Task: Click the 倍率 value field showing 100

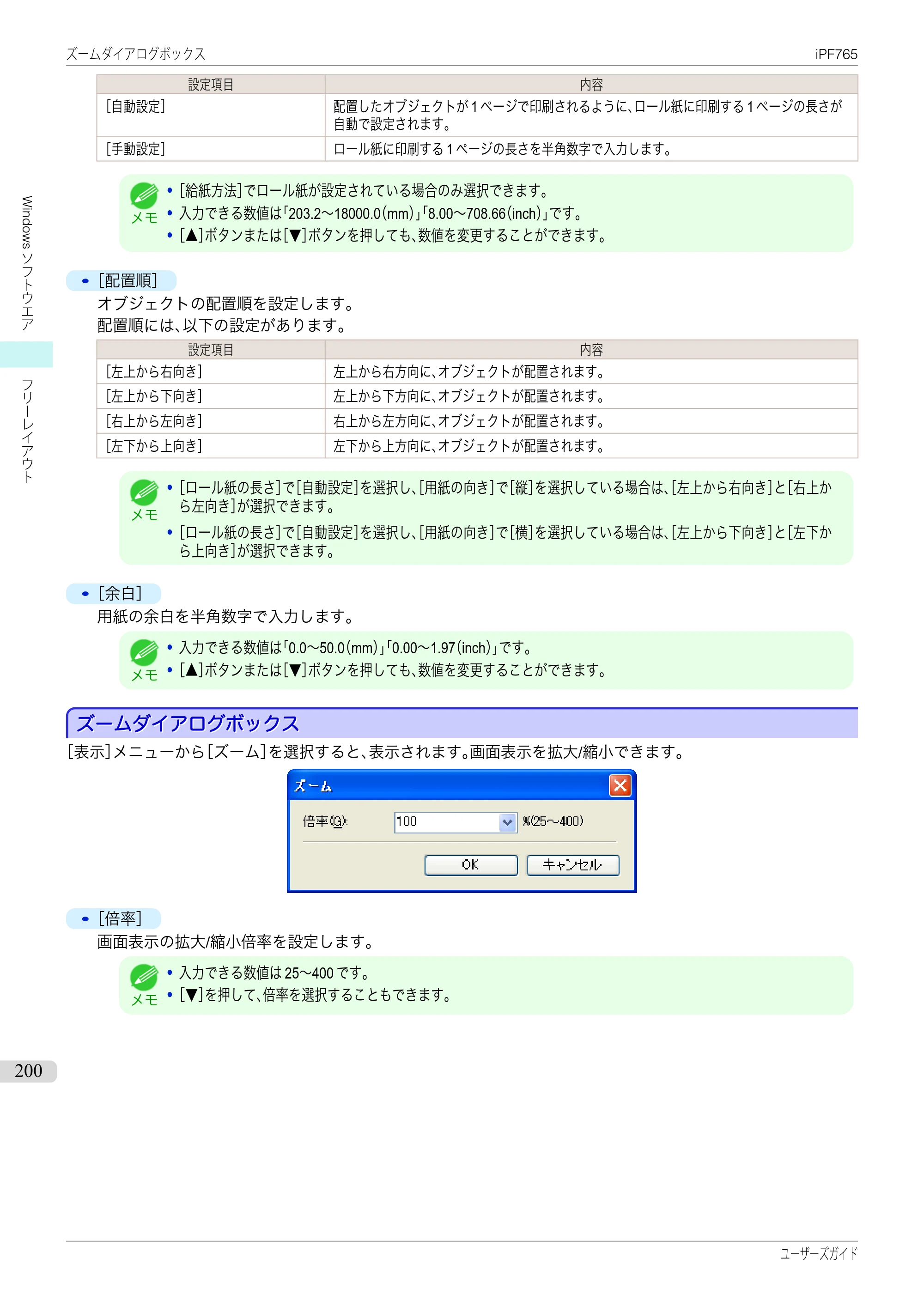Action: click(447, 822)
